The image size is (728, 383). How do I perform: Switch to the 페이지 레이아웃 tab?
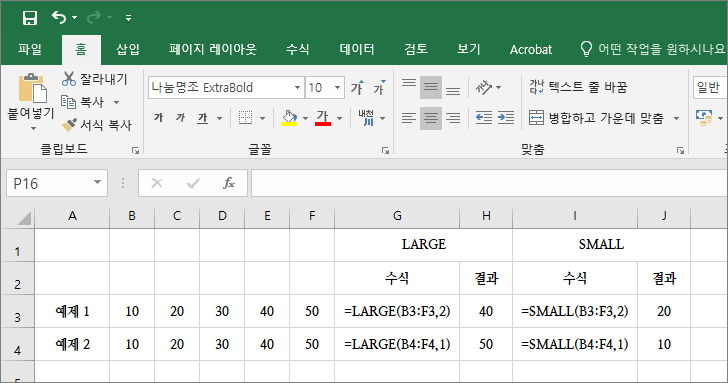pyautogui.click(x=213, y=49)
